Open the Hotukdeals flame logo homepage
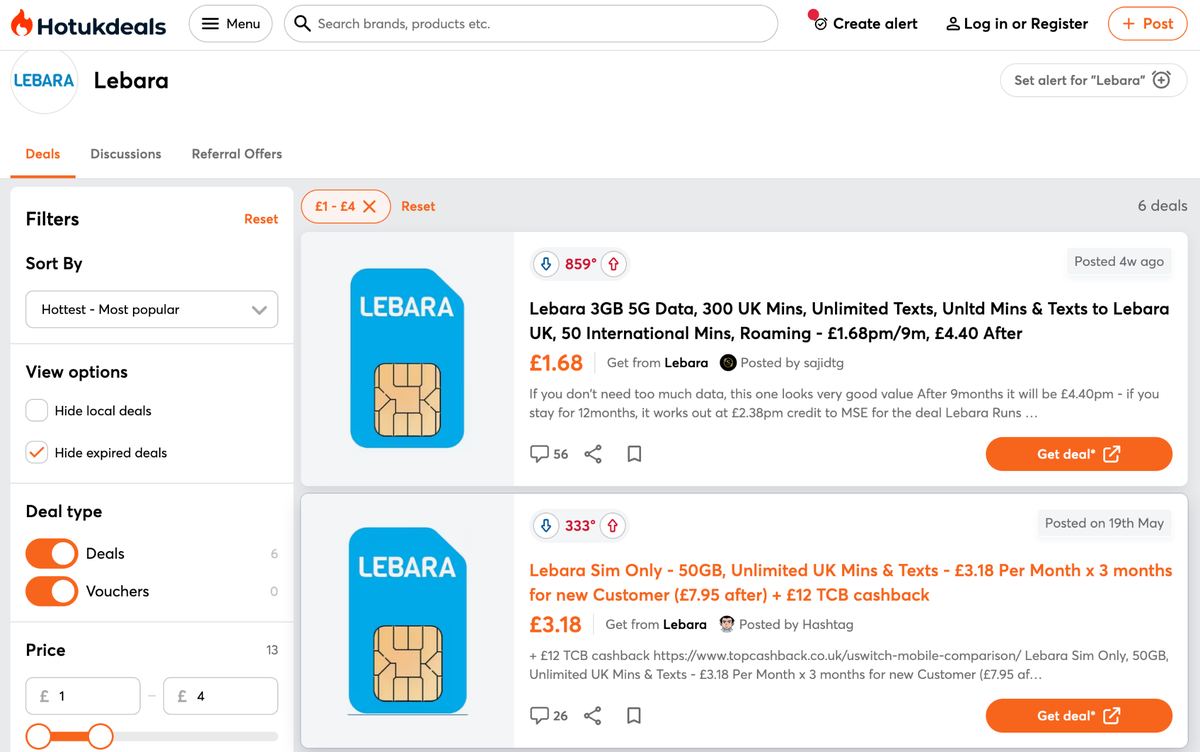The width and height of the screenshot is (1200, 752). (88, 24)
